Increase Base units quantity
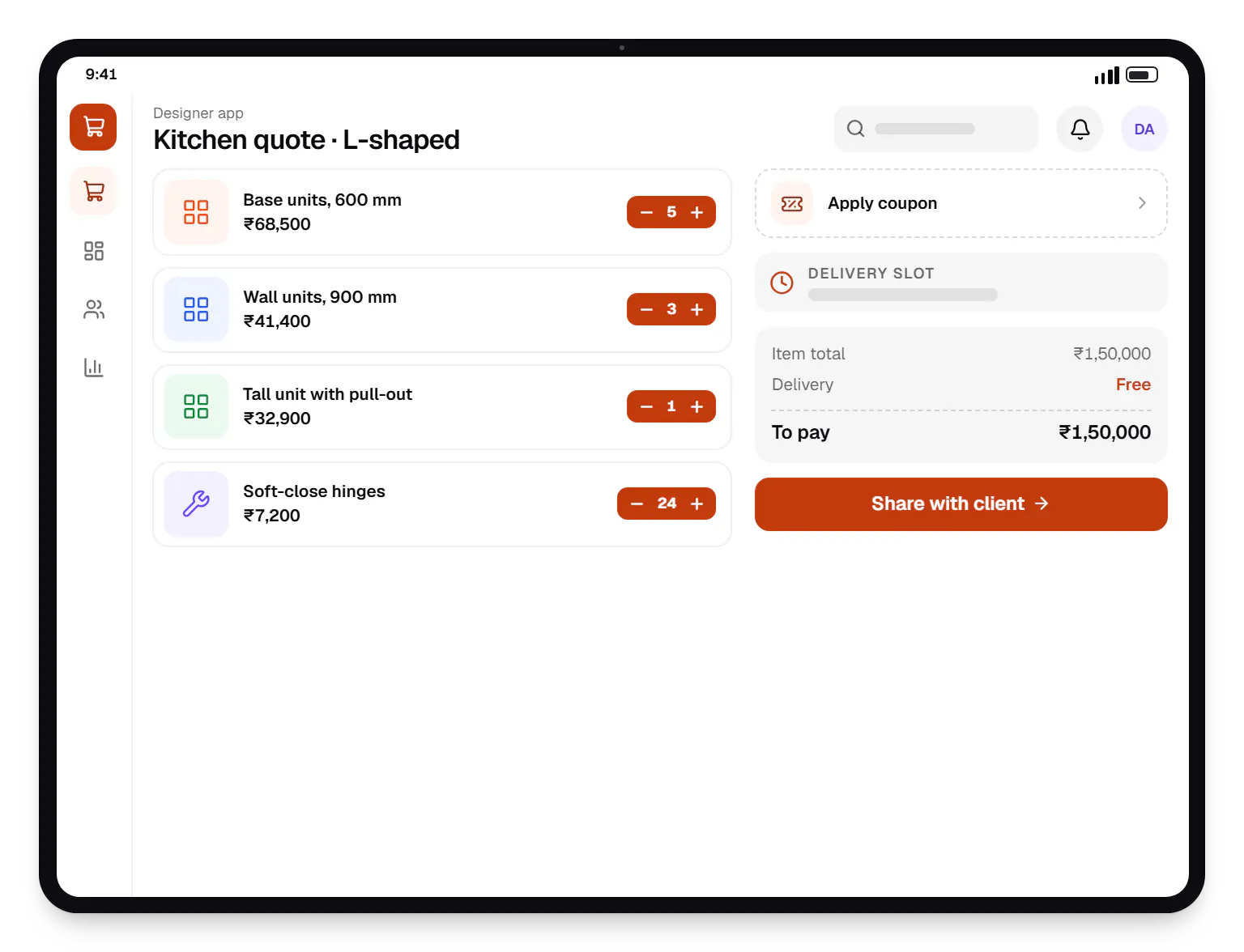The image size is (1244, 952). [x=697, y=212]
